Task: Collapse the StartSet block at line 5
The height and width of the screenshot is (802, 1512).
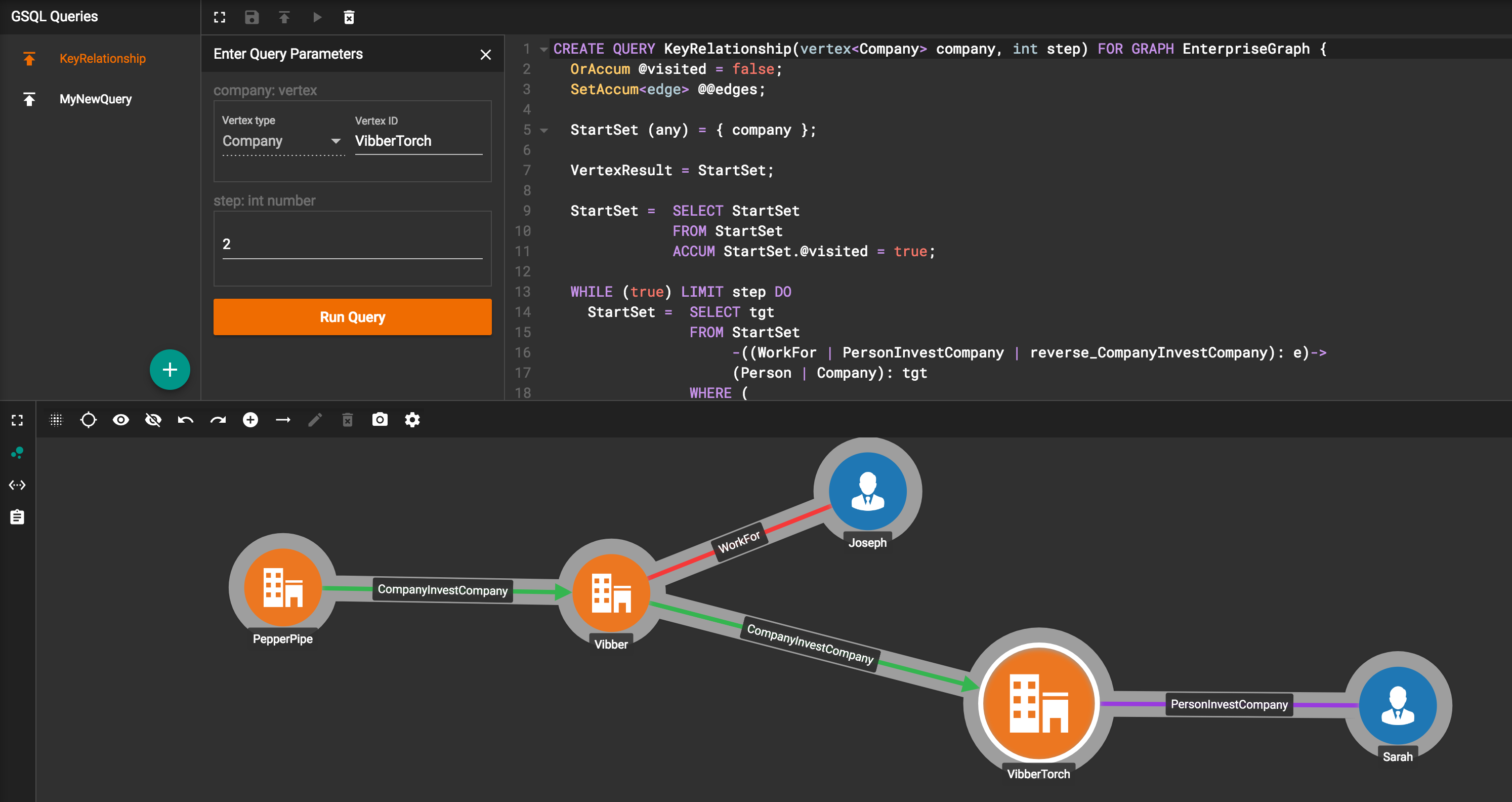Action: pyautogui.click(x=544, y=130)
